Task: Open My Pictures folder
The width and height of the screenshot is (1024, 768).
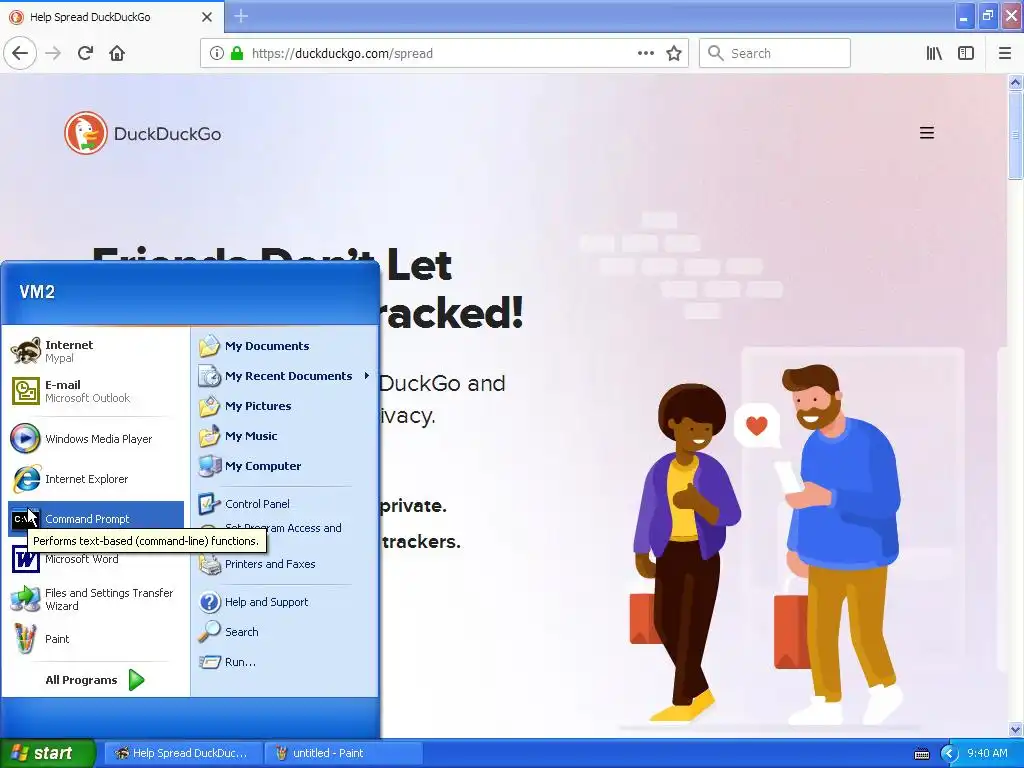Action: click(286, 406)
